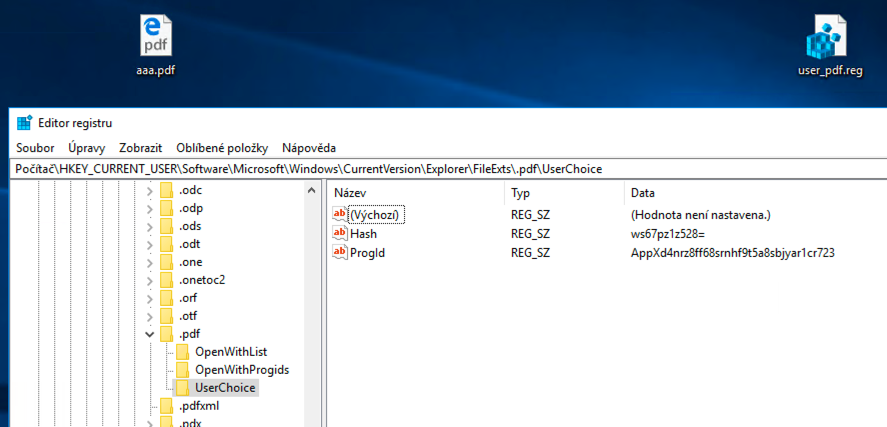
Task: Click REG_SZ type in ProgId row
Action: pyautogui.click(x=530, y=253)
